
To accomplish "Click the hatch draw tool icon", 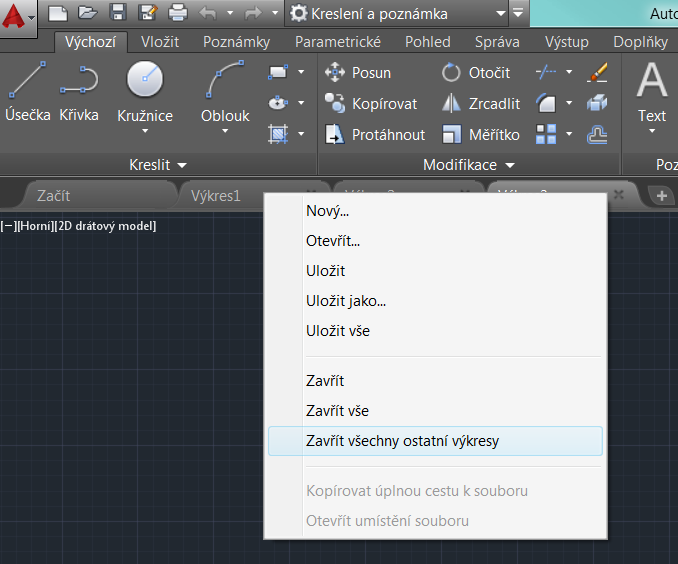I will (x=278, y=134).
